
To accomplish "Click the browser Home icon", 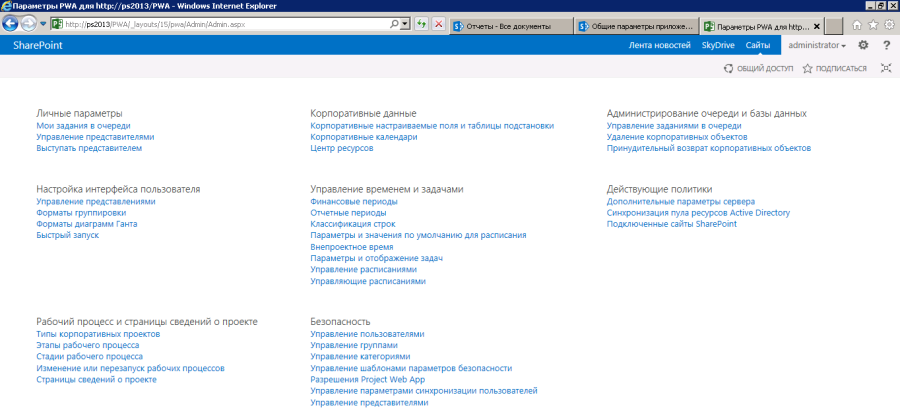I will 857,25.
